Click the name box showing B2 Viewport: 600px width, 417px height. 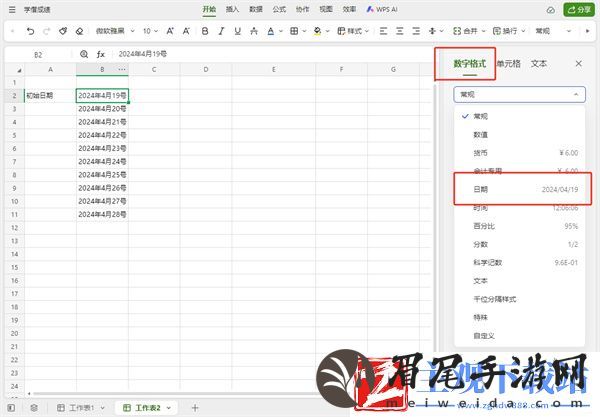tap(38, 55)
